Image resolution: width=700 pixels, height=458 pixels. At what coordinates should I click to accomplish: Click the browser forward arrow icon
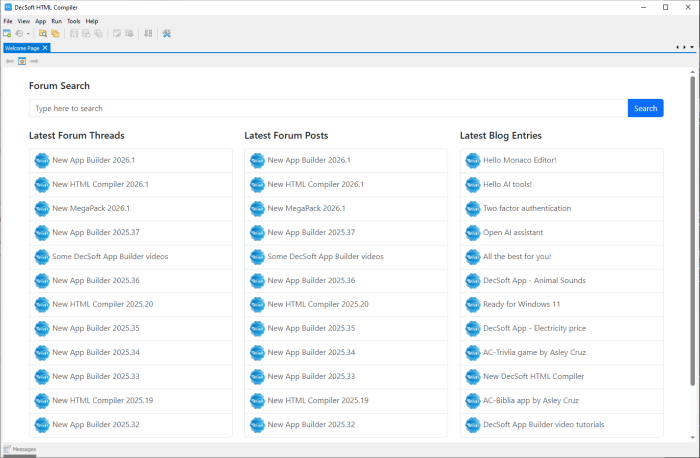pyautogui.click(x=34, y=61)
